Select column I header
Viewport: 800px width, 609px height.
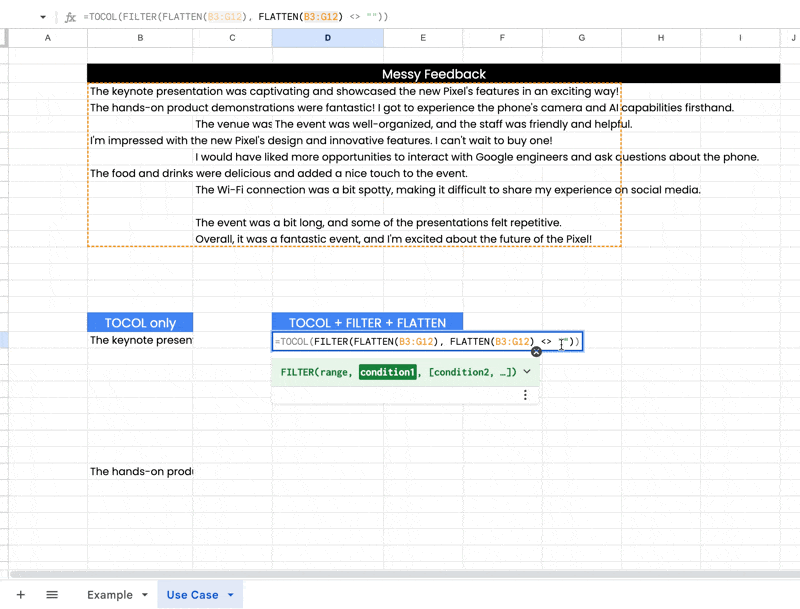[x=740, y=38]
